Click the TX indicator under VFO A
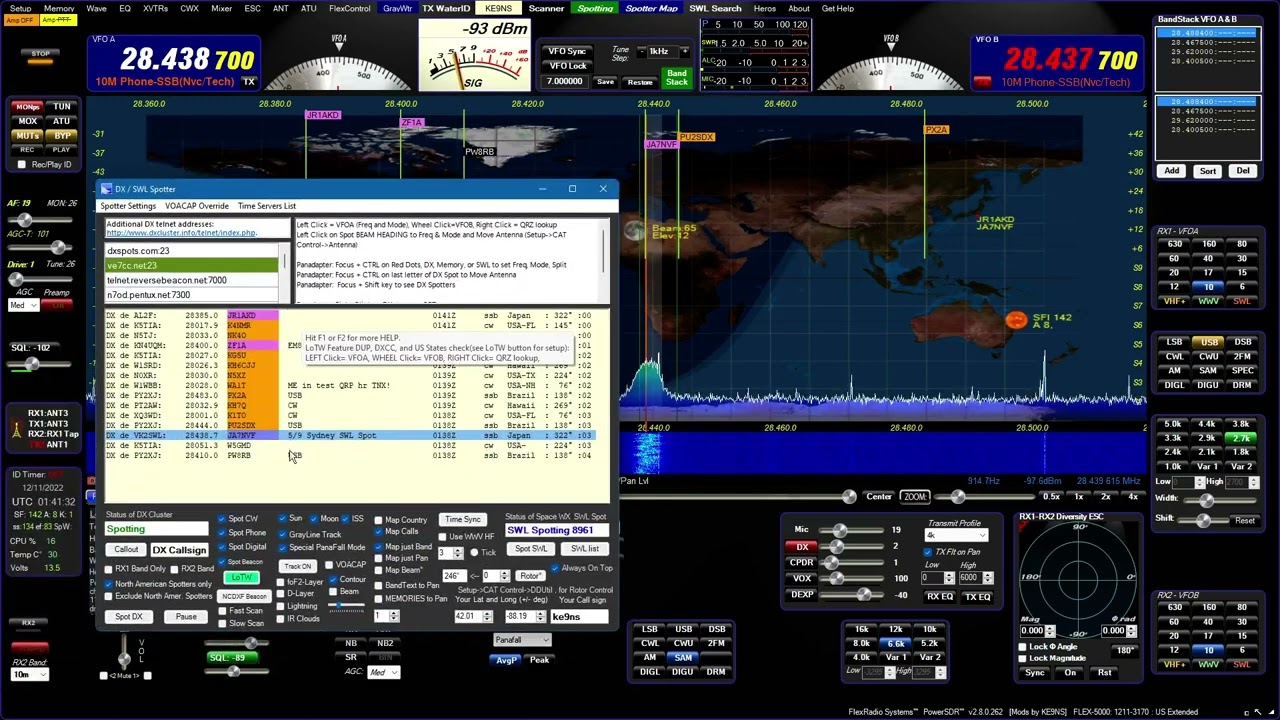Screen dimensions: 1280x720 point(248,82)
